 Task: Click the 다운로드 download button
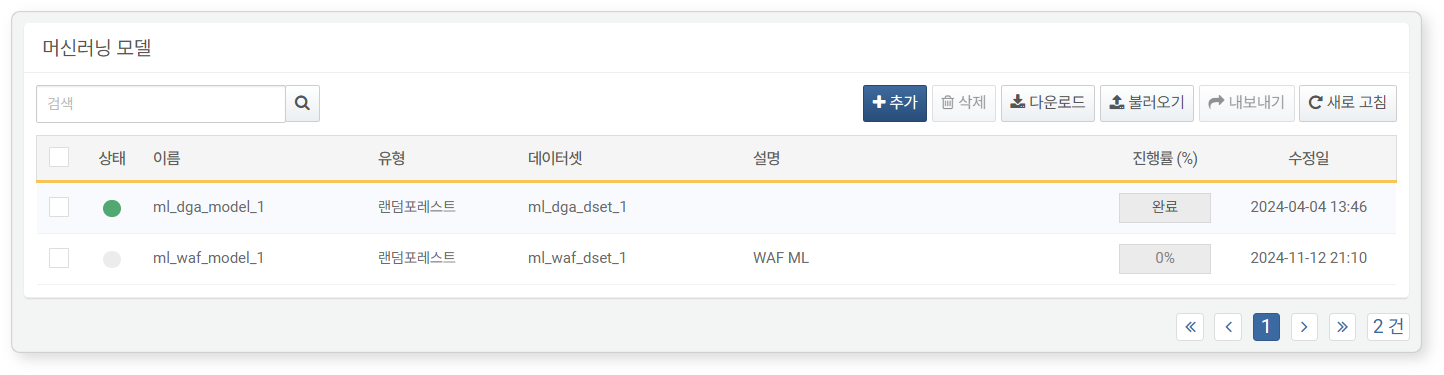coord(1048,103)
